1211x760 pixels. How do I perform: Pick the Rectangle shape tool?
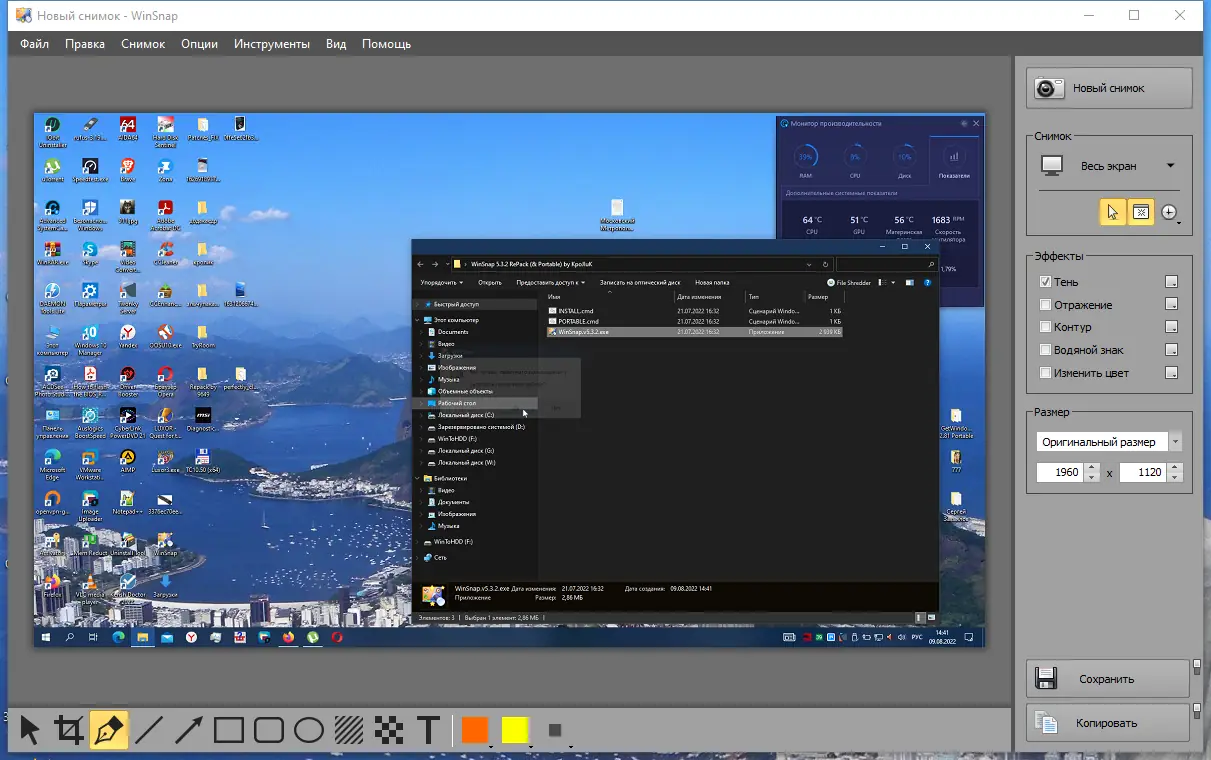(229, 730)
